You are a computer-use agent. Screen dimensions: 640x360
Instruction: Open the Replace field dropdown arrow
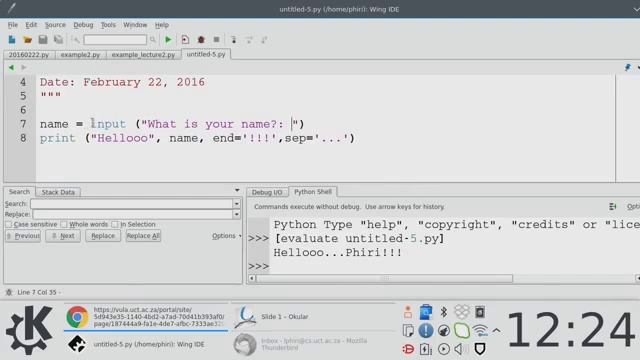(236, 214)
